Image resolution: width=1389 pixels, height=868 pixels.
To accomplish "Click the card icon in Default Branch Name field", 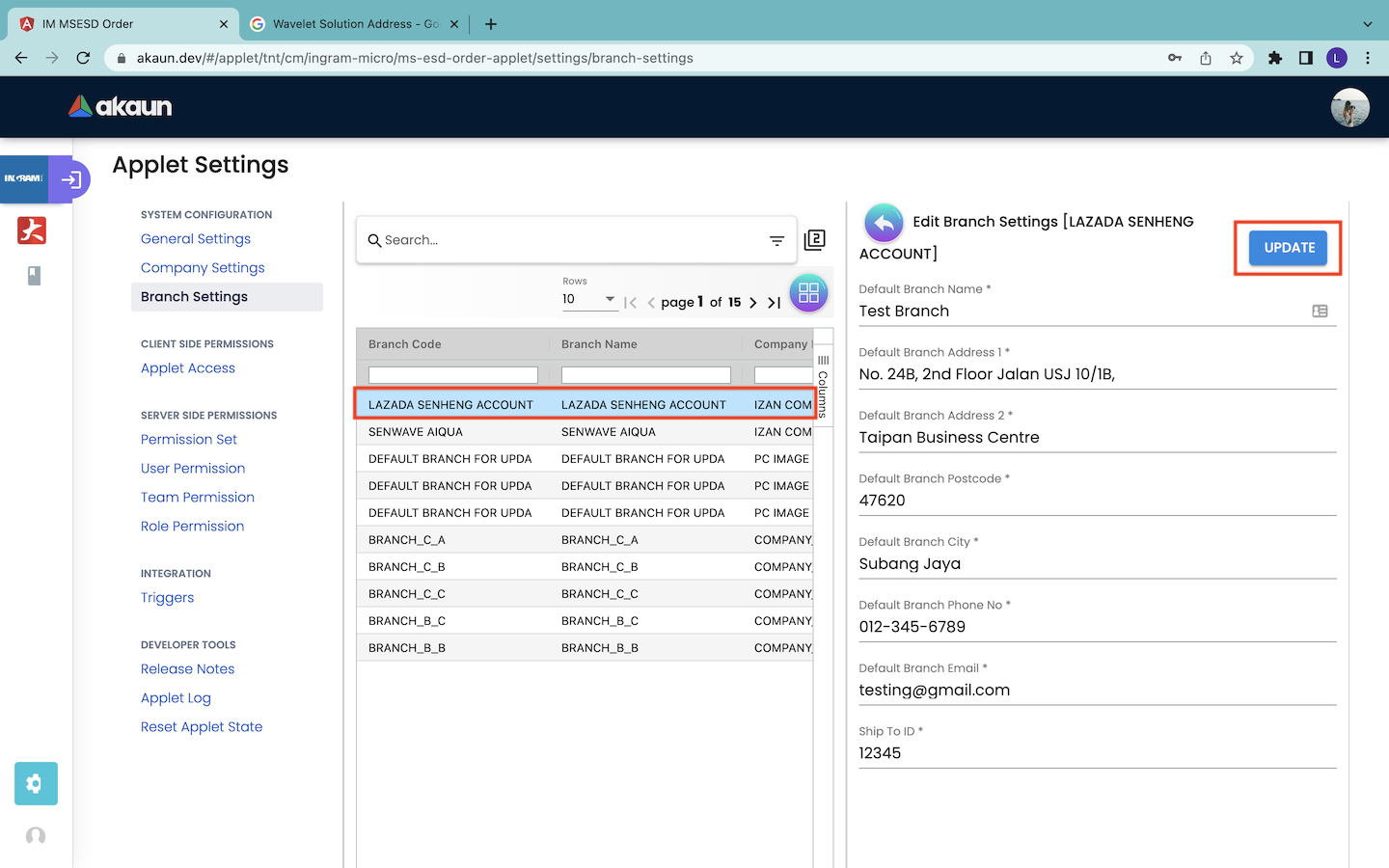I will pyautogui.click(x=1320, y=312).
